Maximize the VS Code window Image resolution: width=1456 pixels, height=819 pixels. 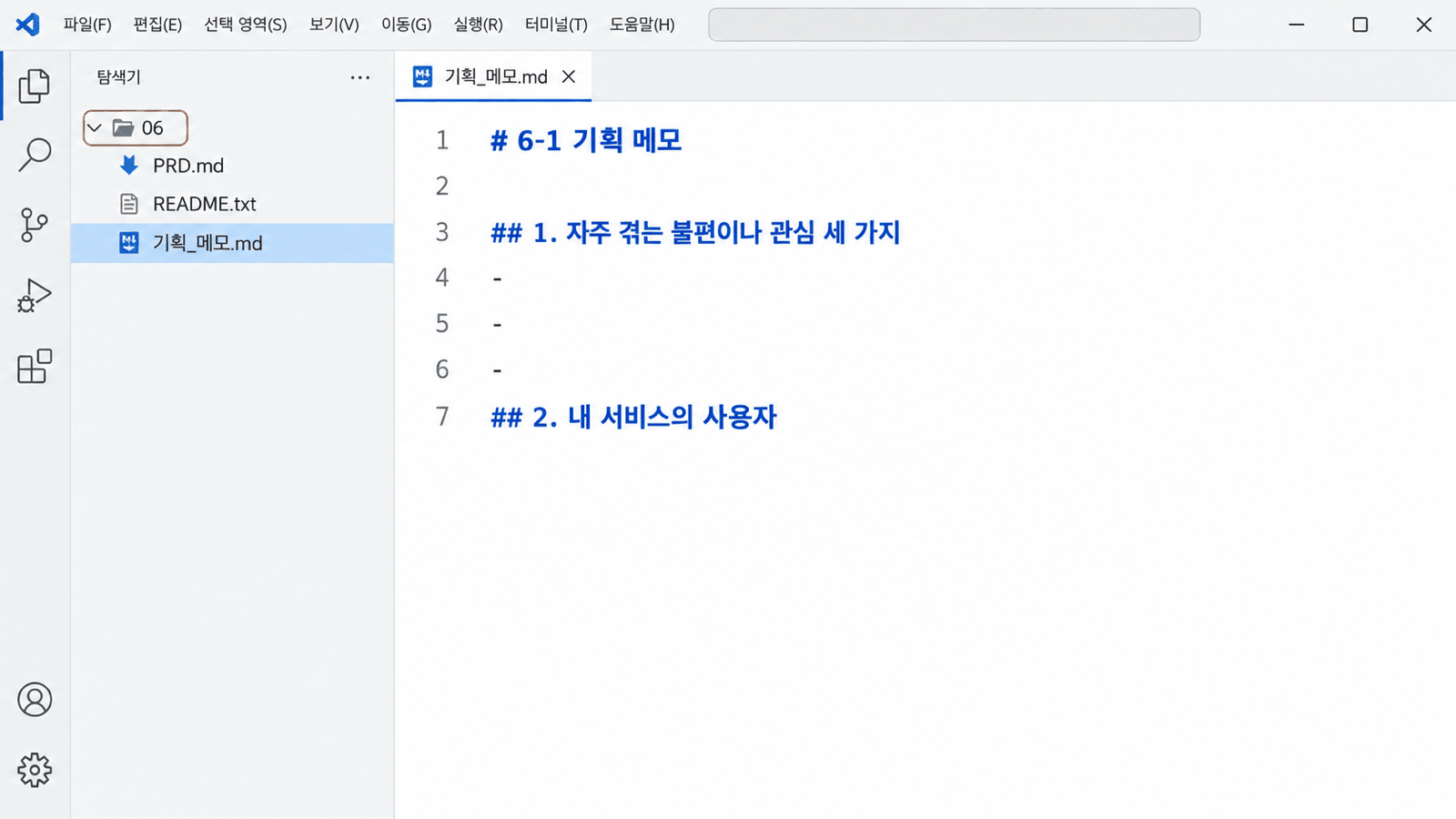pyautogui.click(x=1360, y=25)
